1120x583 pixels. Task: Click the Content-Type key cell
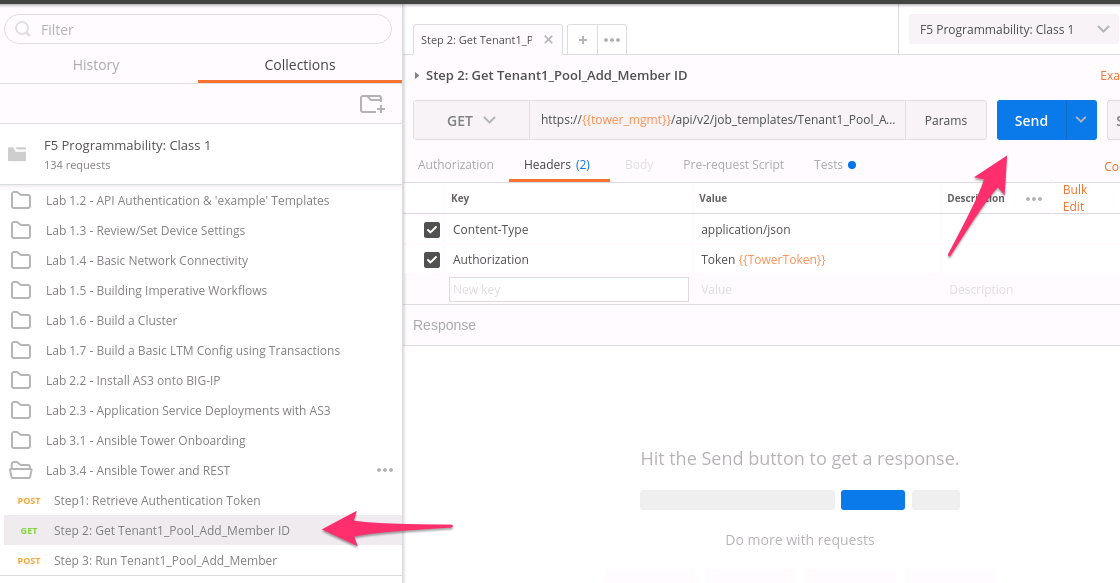[x=491, y=229]
